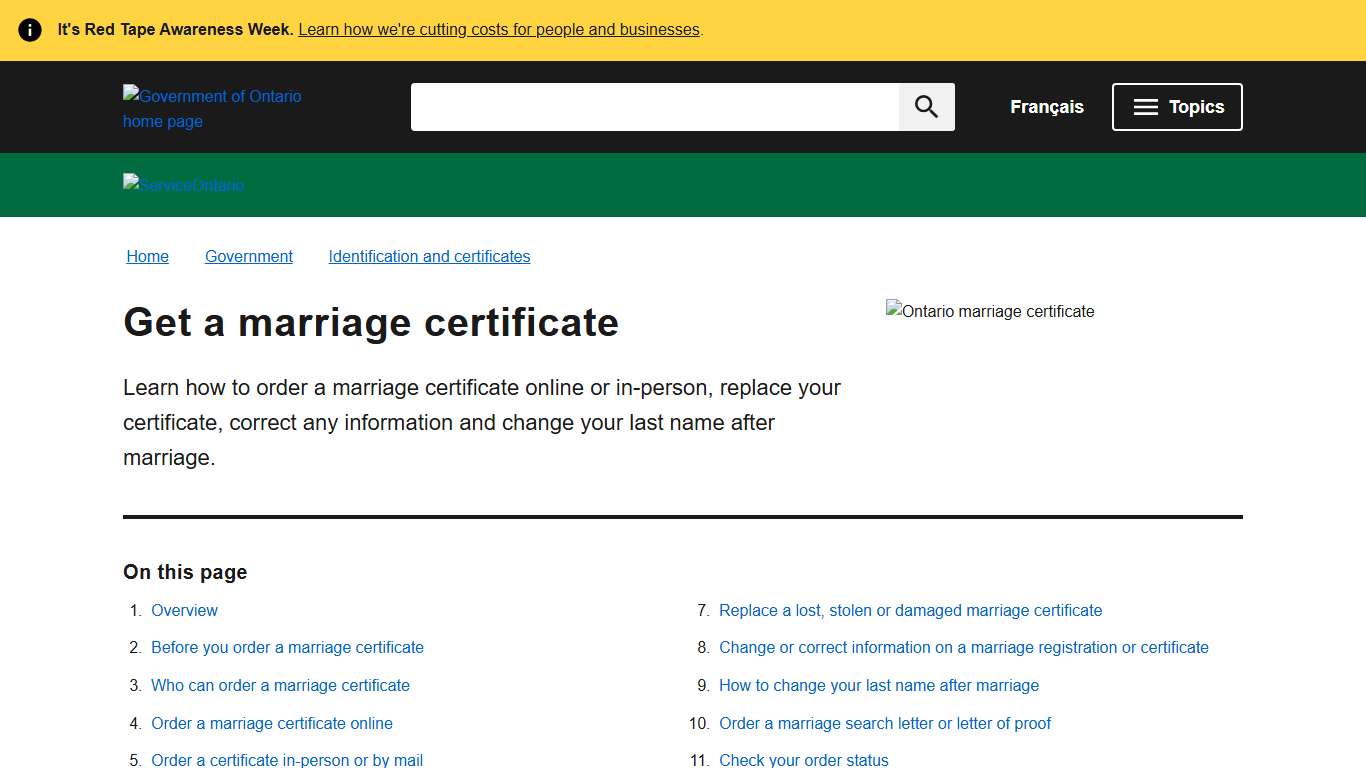Open the Topics hamburger menu
This screenshot has width=1366, height=768.
point(1177,106)
